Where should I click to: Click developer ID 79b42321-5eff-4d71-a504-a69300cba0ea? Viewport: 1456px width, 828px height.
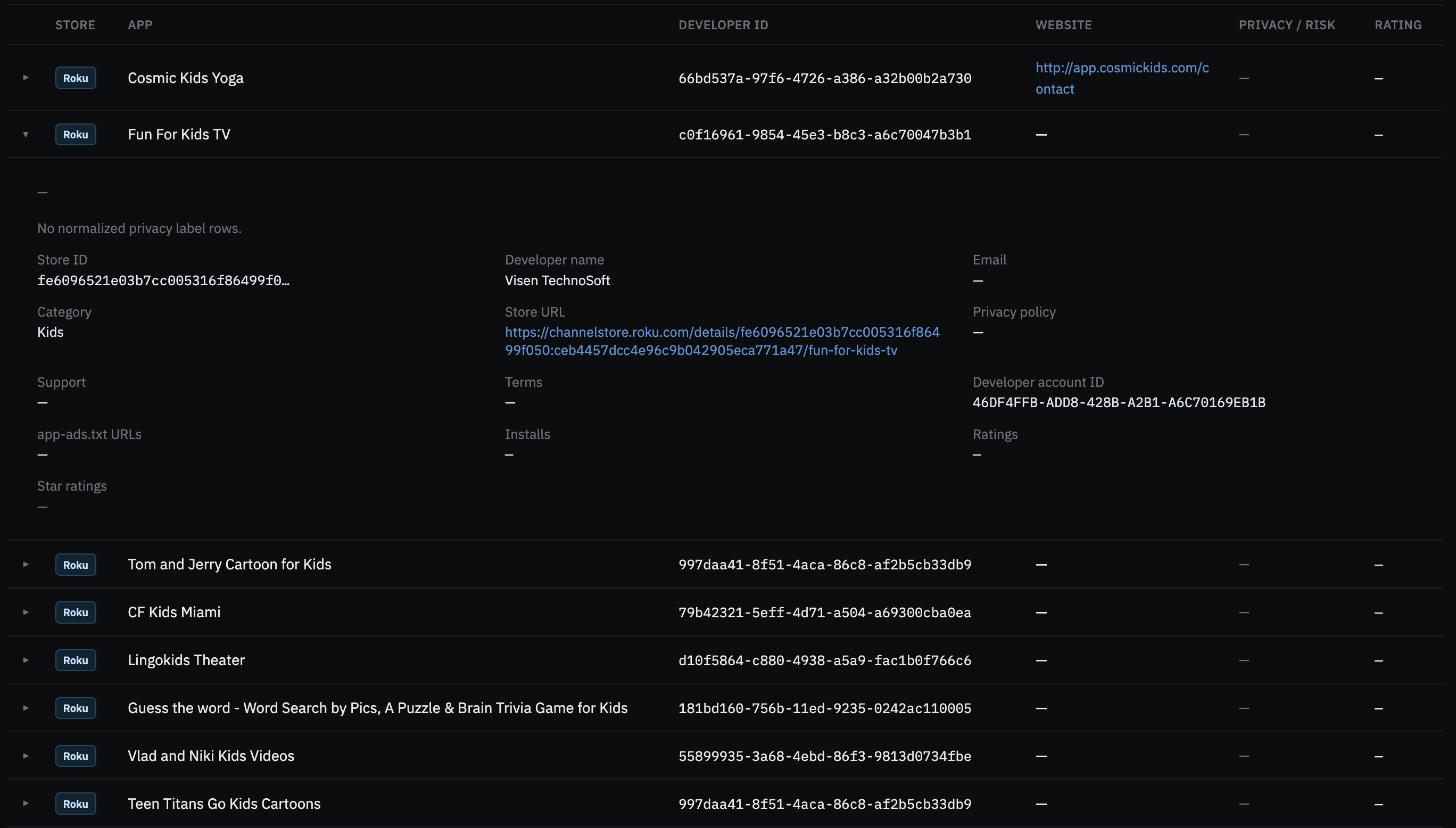coord(825,612)
